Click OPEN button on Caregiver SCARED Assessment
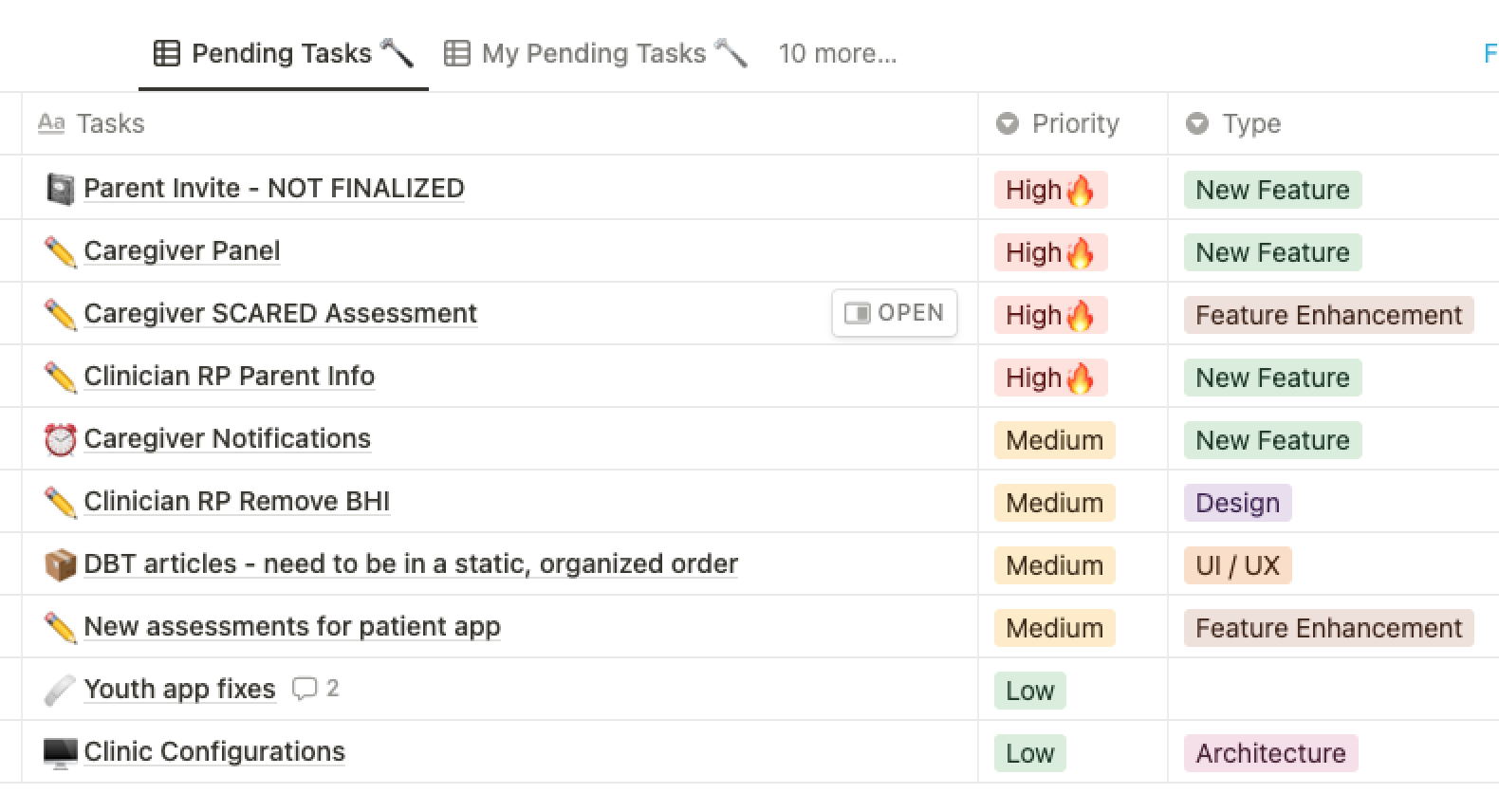The image size is (1499, 812). pos(895,313)
